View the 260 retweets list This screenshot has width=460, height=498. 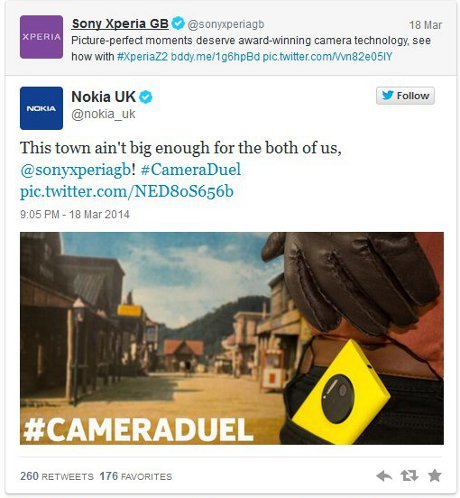[57, 476]
